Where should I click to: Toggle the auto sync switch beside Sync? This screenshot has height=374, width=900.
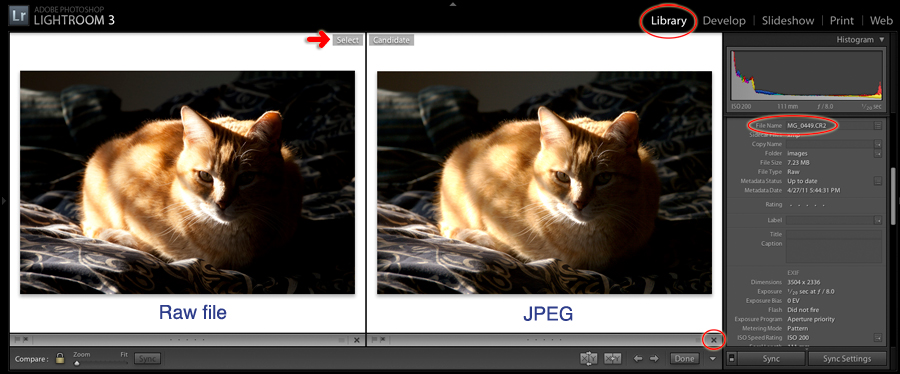pyautogui.click(x=731, y=359)
